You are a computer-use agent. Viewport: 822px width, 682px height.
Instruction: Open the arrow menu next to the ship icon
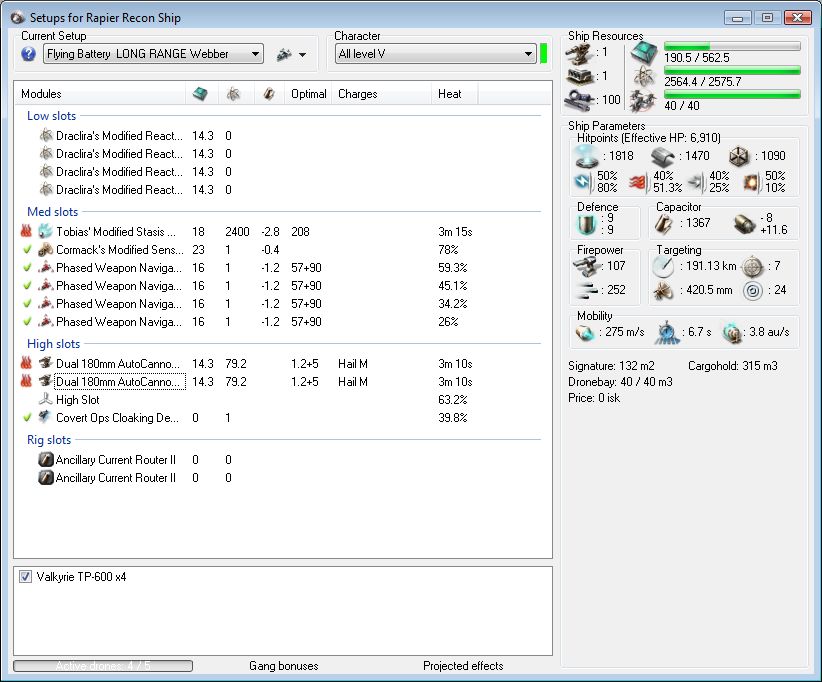coord(302,55)
